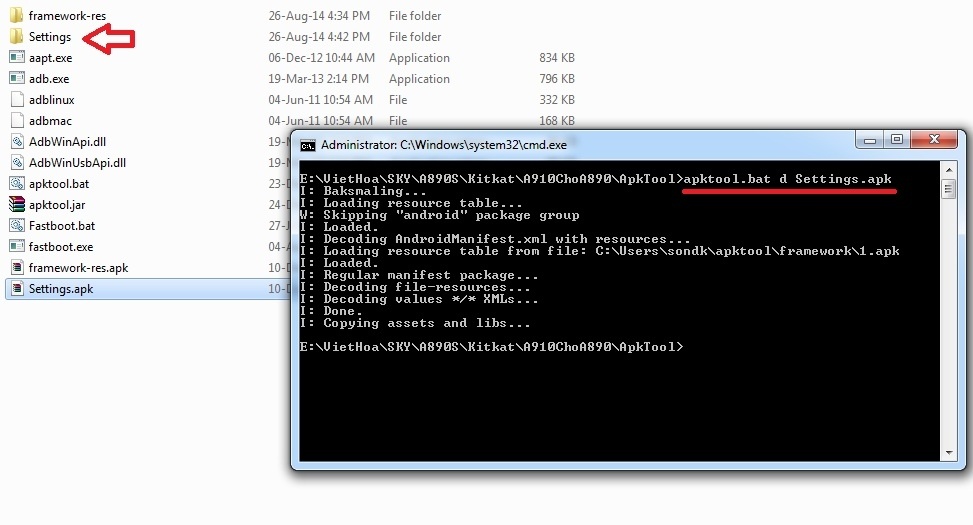Click the 26-Aug-14 4:42 PM date cell

pyautogui.click(x=319, y=37)
